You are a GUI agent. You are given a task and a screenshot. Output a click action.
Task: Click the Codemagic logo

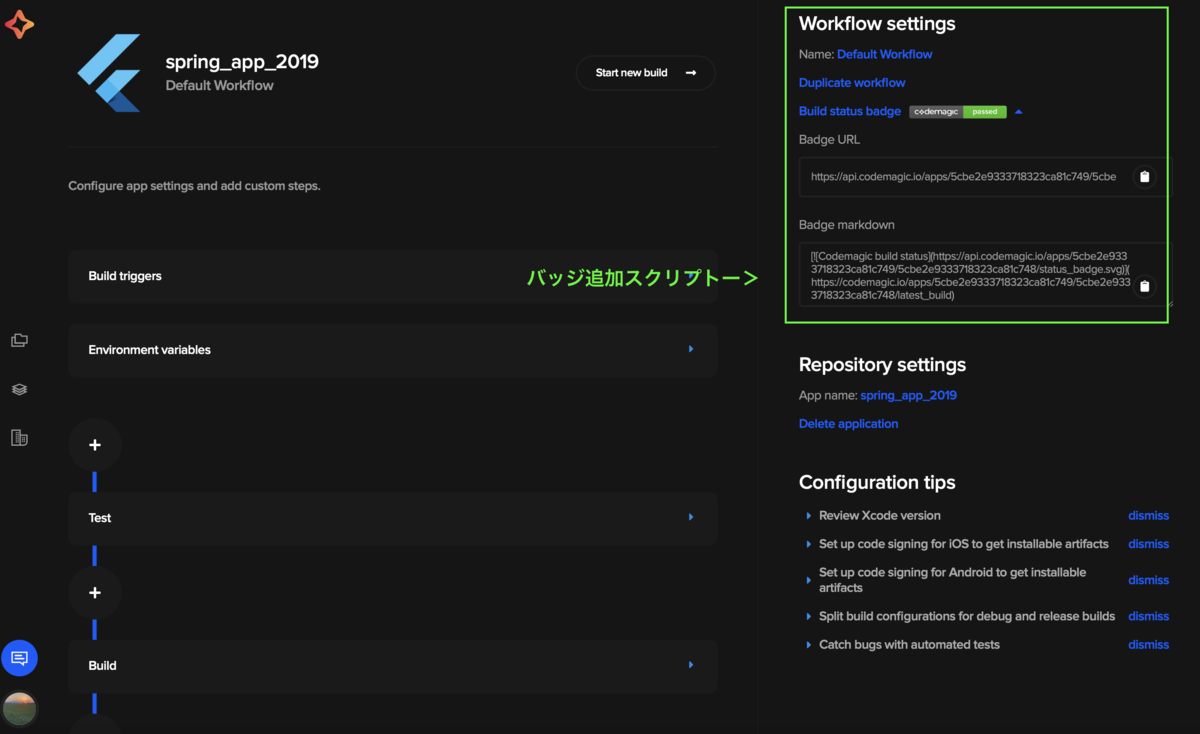19,24
